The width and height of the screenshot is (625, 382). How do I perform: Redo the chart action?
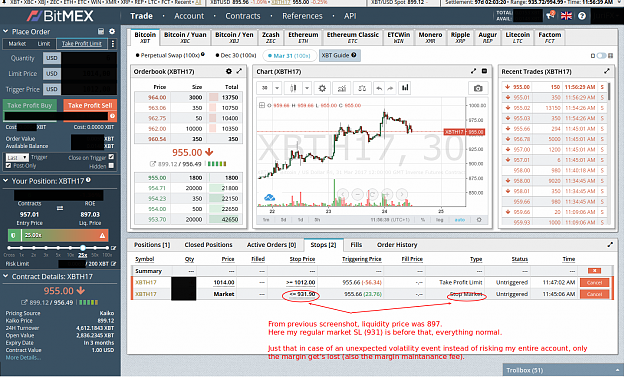(390, 88)
